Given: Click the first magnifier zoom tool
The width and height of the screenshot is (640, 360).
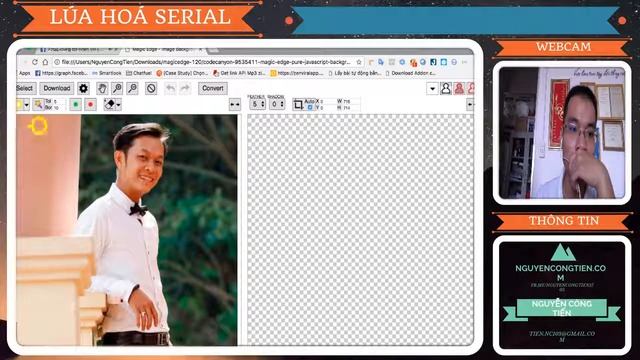Looking at the screenshot, I should [x=117, y=88].
